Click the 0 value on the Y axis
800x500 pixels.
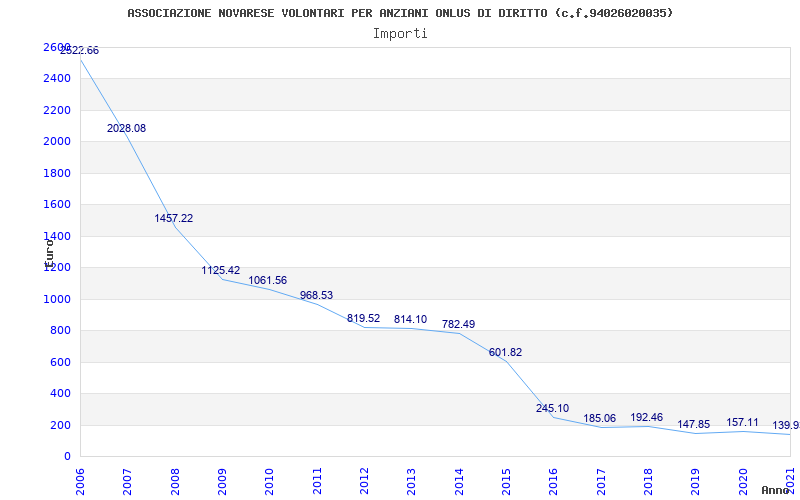[x=67, y=457]
